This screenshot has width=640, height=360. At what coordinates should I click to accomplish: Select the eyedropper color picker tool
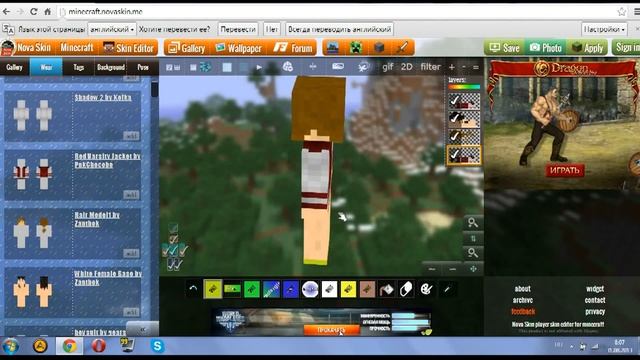447,289
